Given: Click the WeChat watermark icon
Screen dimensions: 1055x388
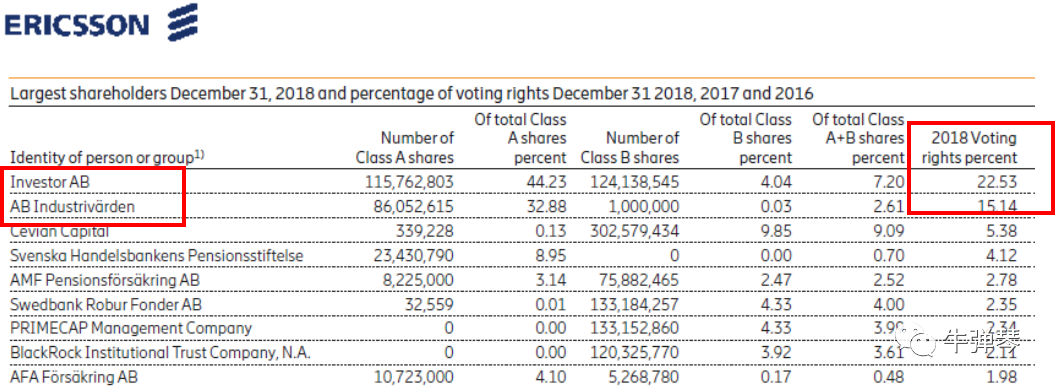Looking at the screenshot, I should click(922, 343).
